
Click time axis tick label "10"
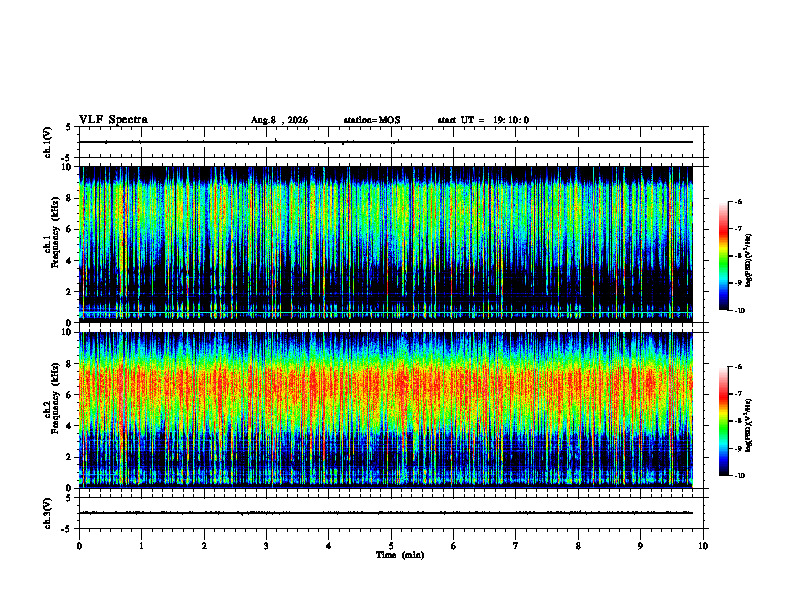pos(703,546)
